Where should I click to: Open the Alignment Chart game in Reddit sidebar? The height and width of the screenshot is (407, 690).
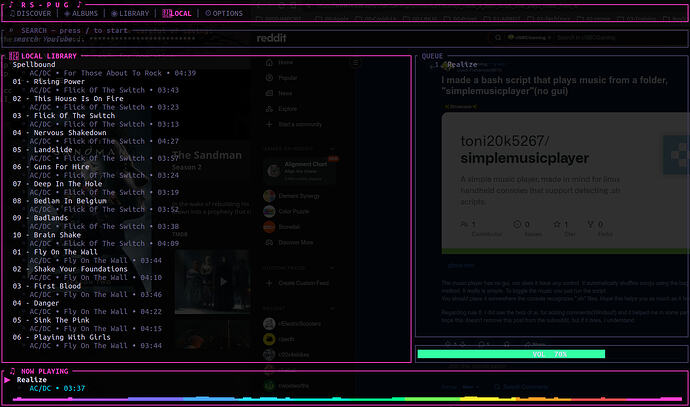[x=301, y=171]
